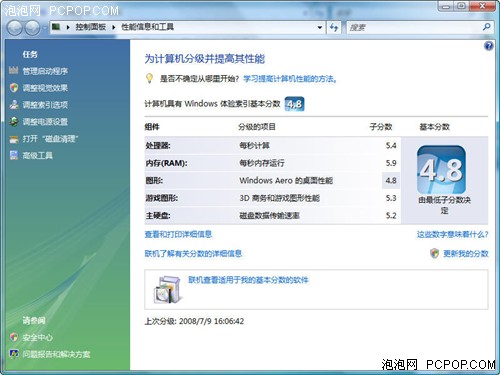This screenshot has height=375, width=500.
Task: Select the 处理器: row label
Action: (x=158, y=146)
